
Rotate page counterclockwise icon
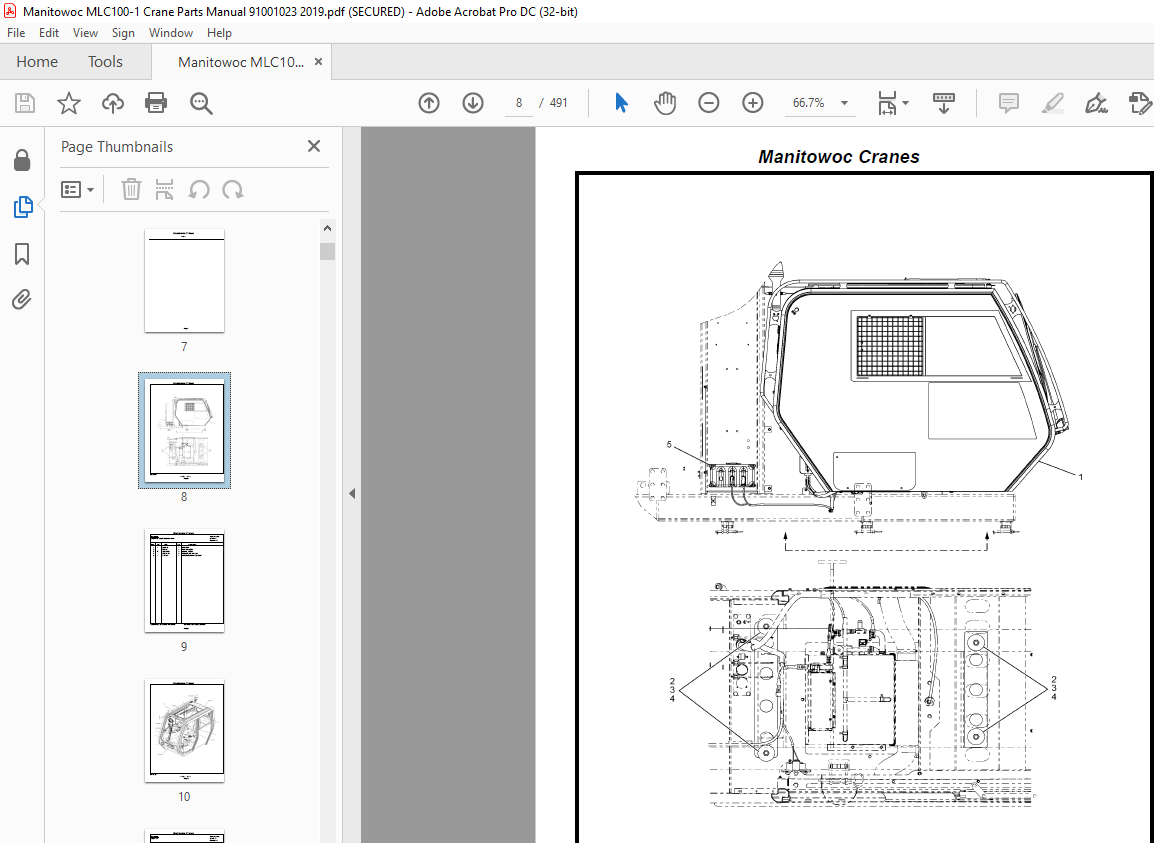199,189
